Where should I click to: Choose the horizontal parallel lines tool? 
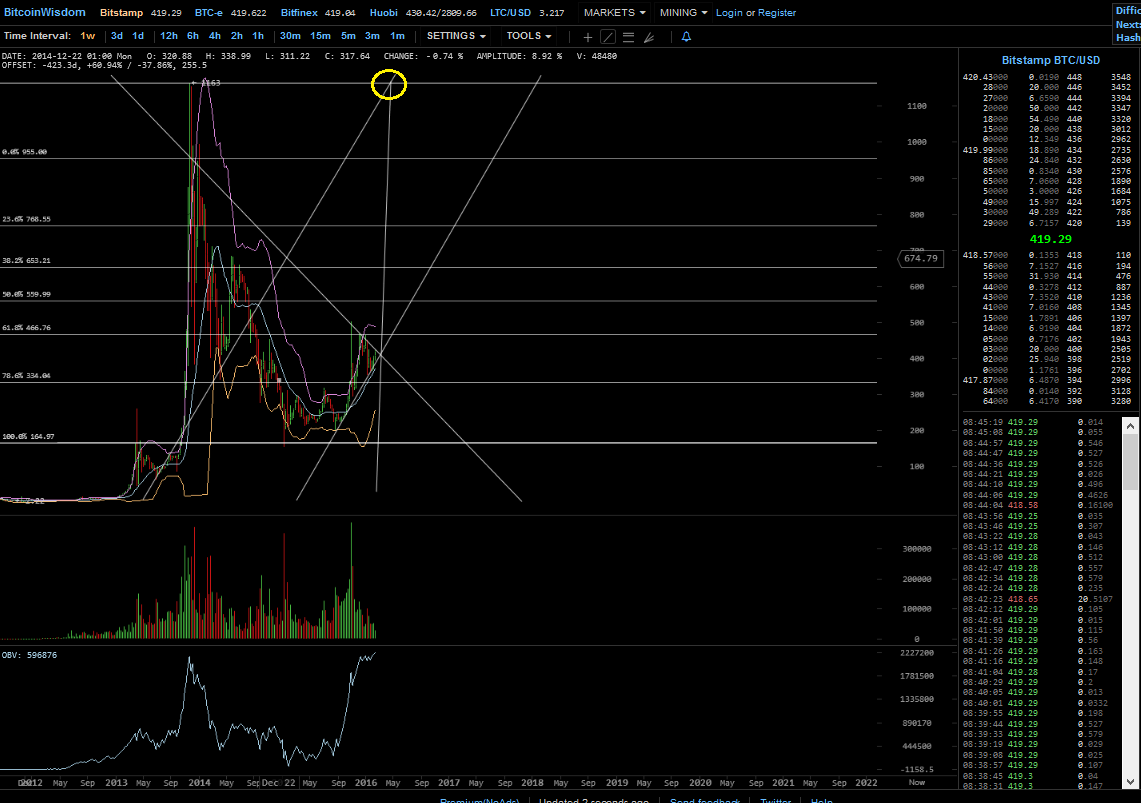pos(629,37)
